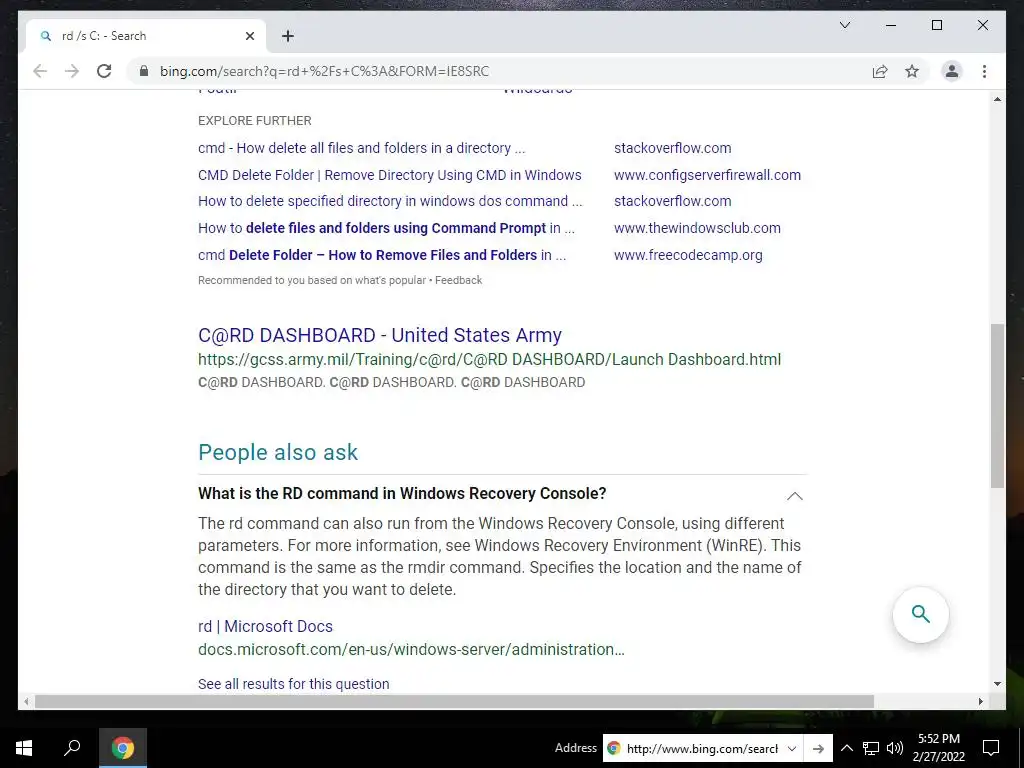Select the 'rd /s C: - Search' tab
1024x768 pixels.
146,36
